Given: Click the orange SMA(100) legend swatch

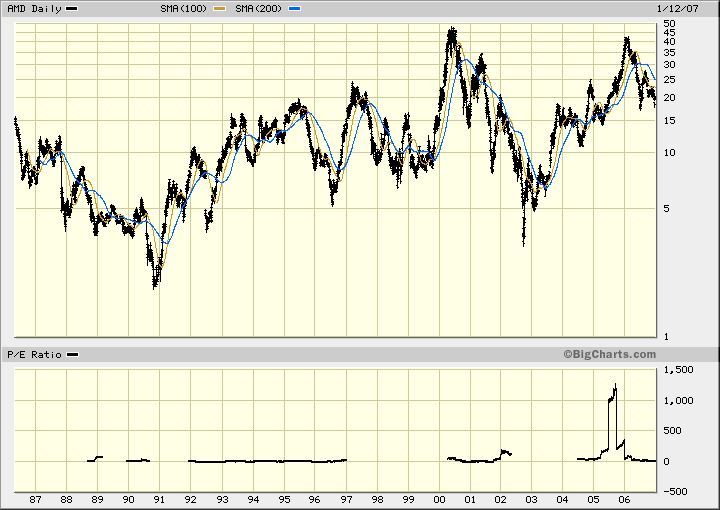Looking at the screenshot, I should [220, 9].
